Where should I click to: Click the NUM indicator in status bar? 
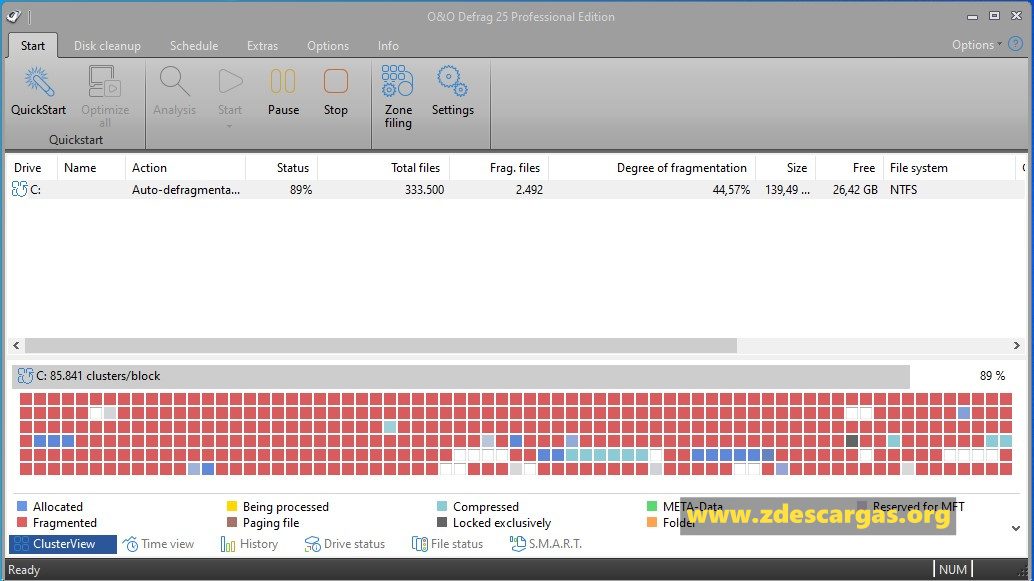pyautogui.click(x=952, y=569)
